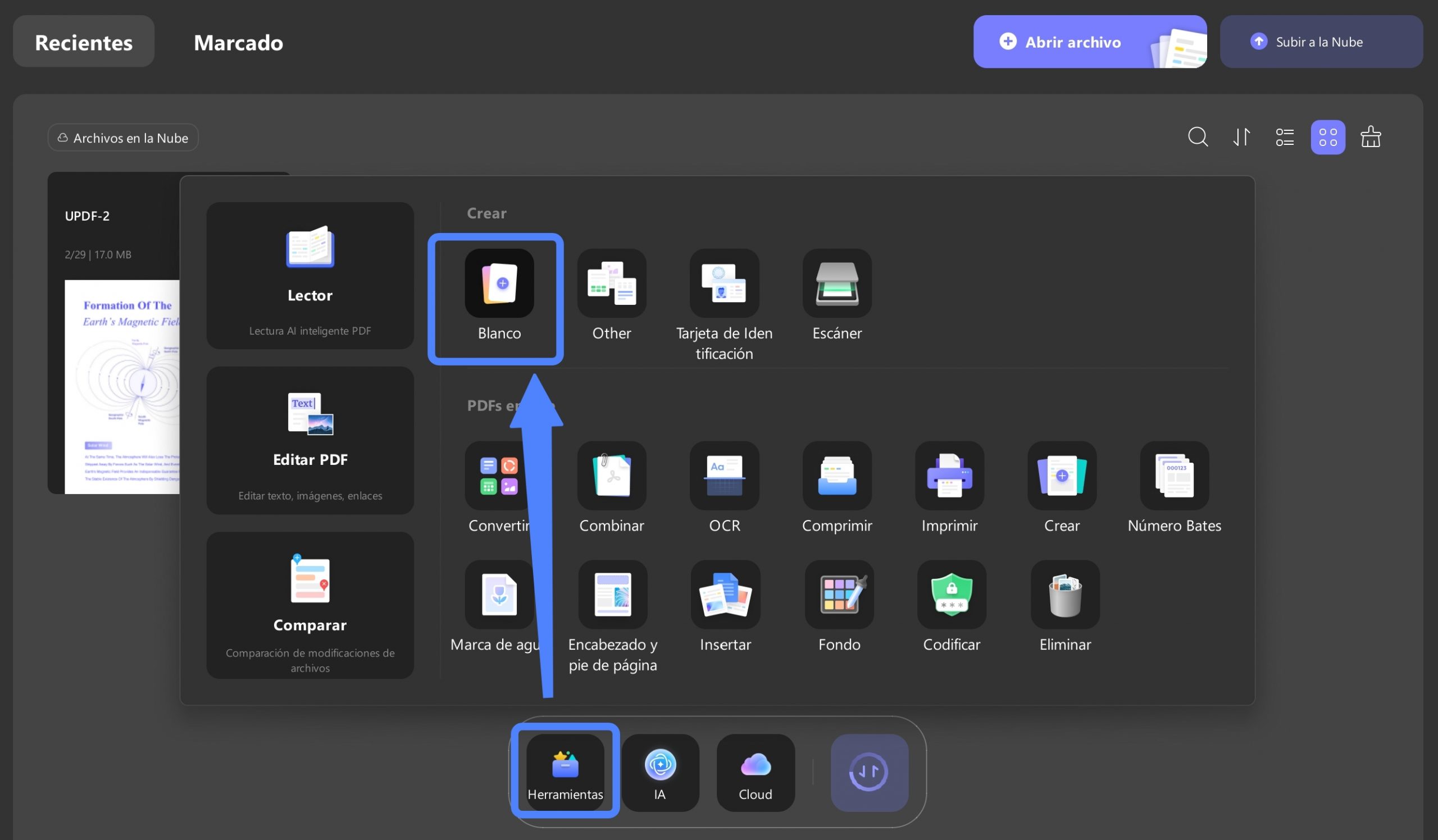
Task: Select the Número Bates tool
Action: tap(1174, 476)
